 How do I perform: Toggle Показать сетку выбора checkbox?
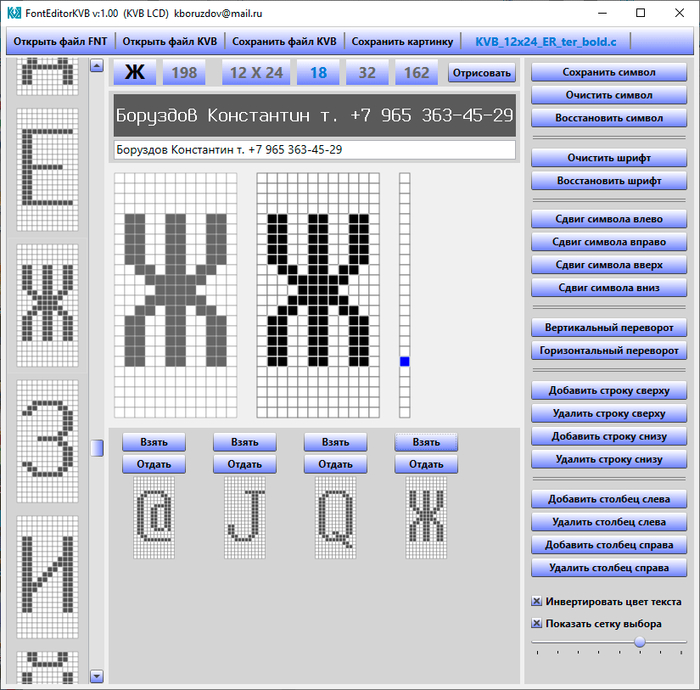[537, 623]
